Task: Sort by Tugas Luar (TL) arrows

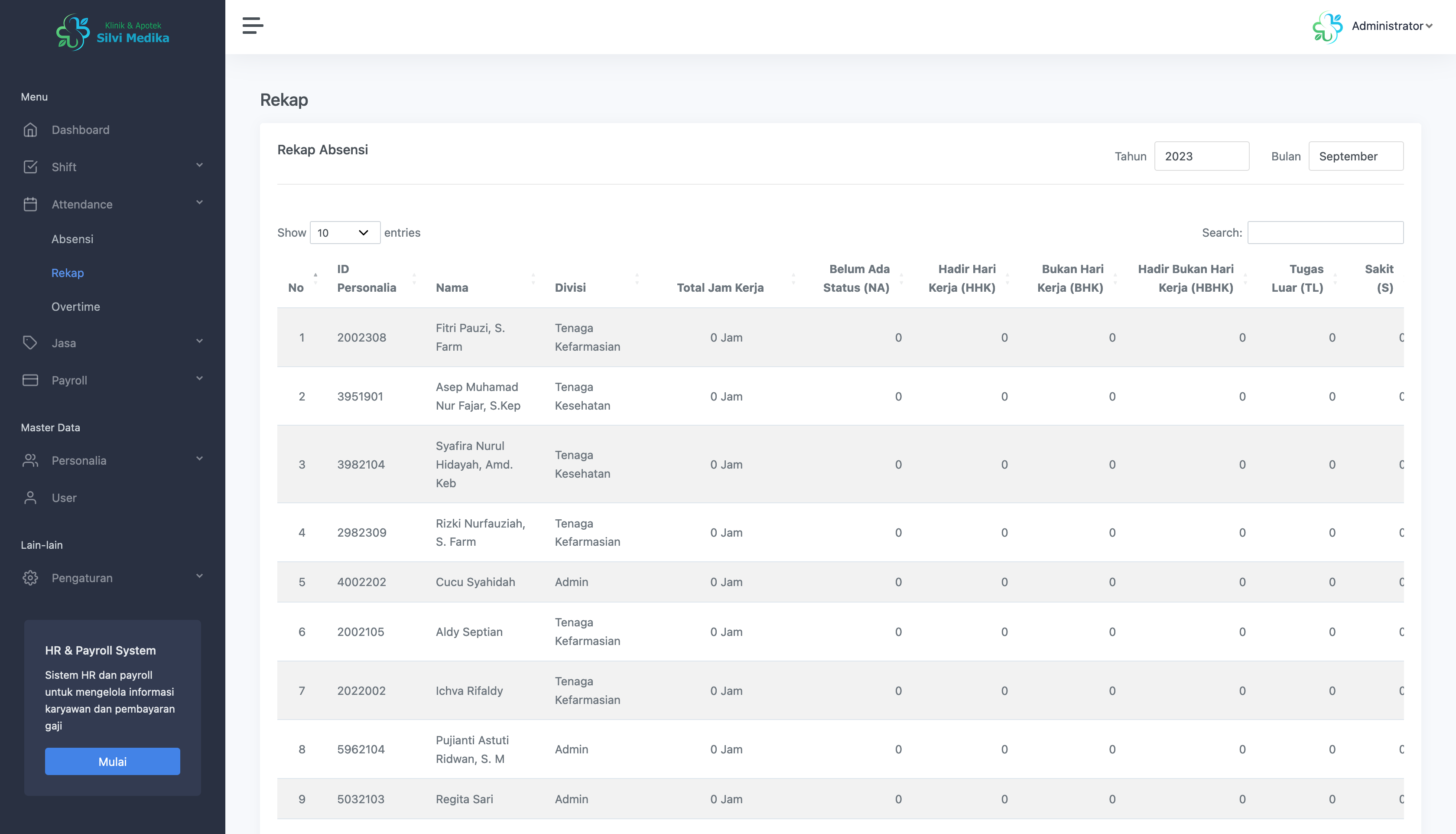Action: point(1335,278)
